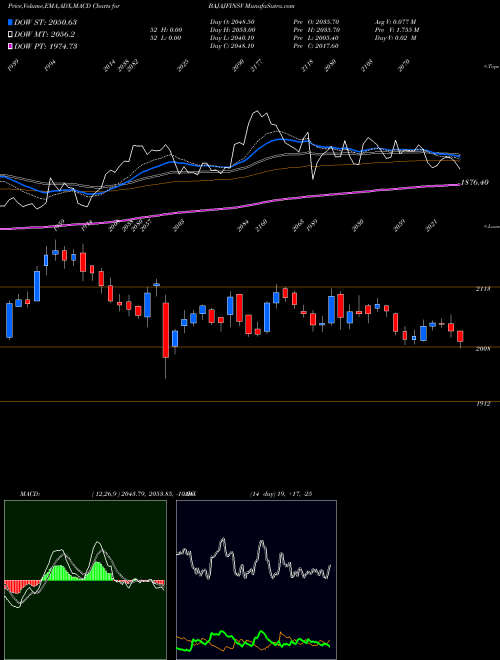Viewport: 500px width, 660px height.
Task: Click the 'Day C: 2048.10' value
Action: (232, 46)
